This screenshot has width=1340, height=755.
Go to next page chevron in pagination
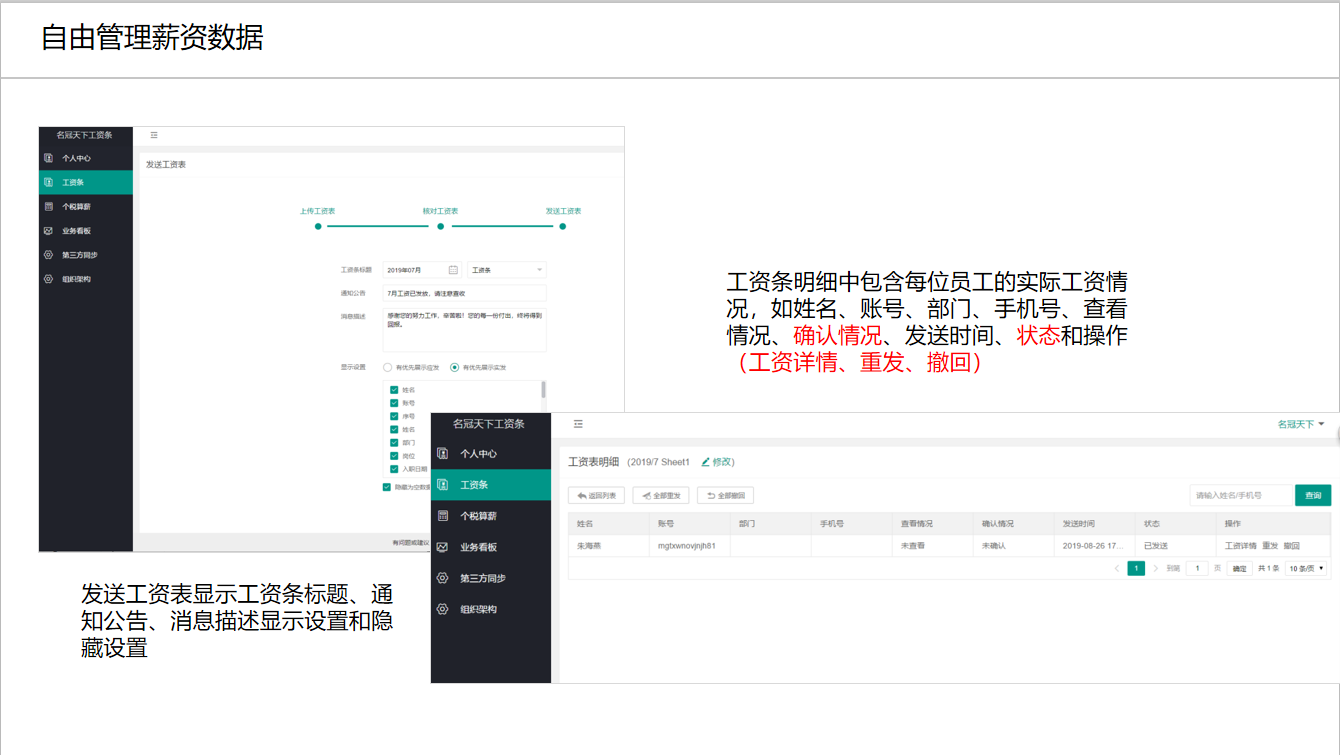pyautogui.click(x=1156, y=568)
